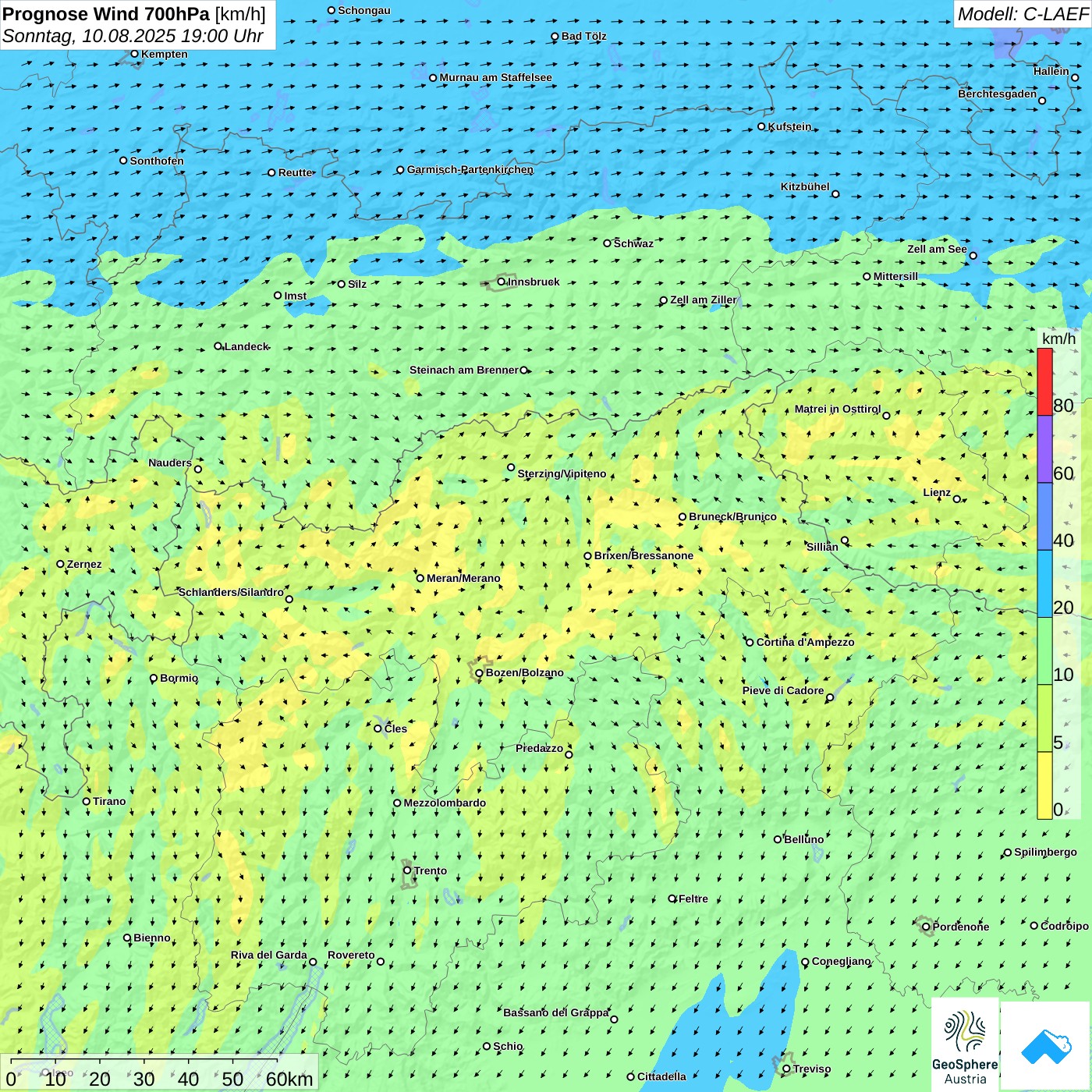The image size is (1092, 1092).
Task: Click the 'Schlanders/Silandro' label
Action: pos(231,592)
